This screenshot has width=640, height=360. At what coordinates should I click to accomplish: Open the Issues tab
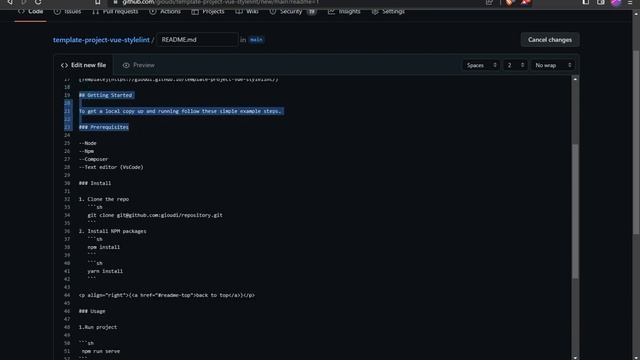click(x=67, y=11)
